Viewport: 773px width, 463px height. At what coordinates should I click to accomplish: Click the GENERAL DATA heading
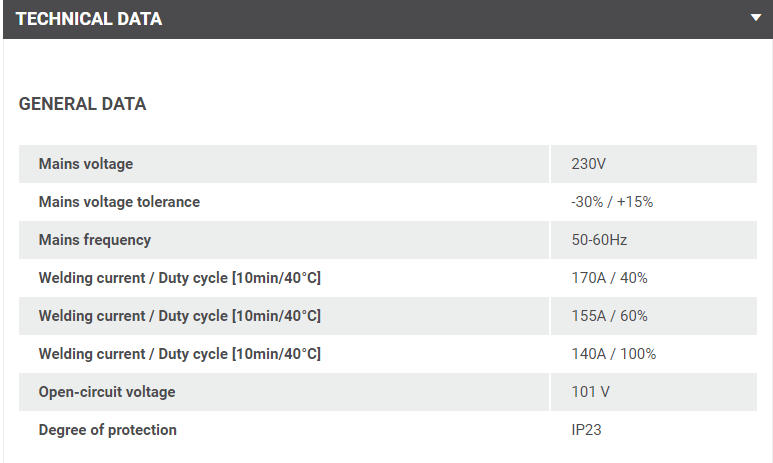click(82, 104)
